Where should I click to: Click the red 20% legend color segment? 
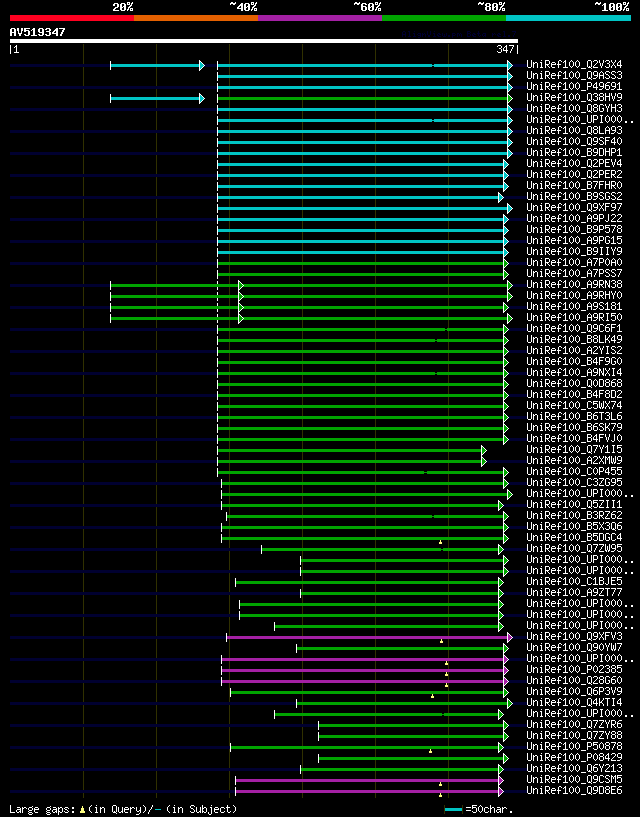[72, 18]
